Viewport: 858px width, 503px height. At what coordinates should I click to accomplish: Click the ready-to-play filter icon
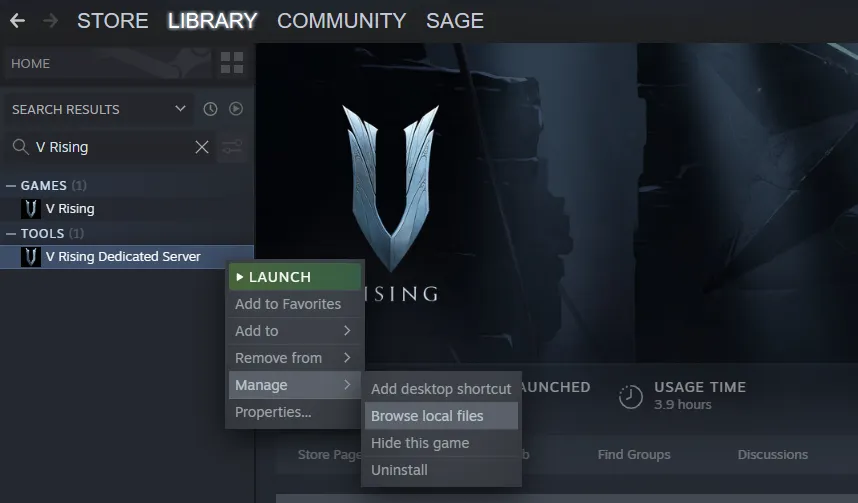coord(236,109)
